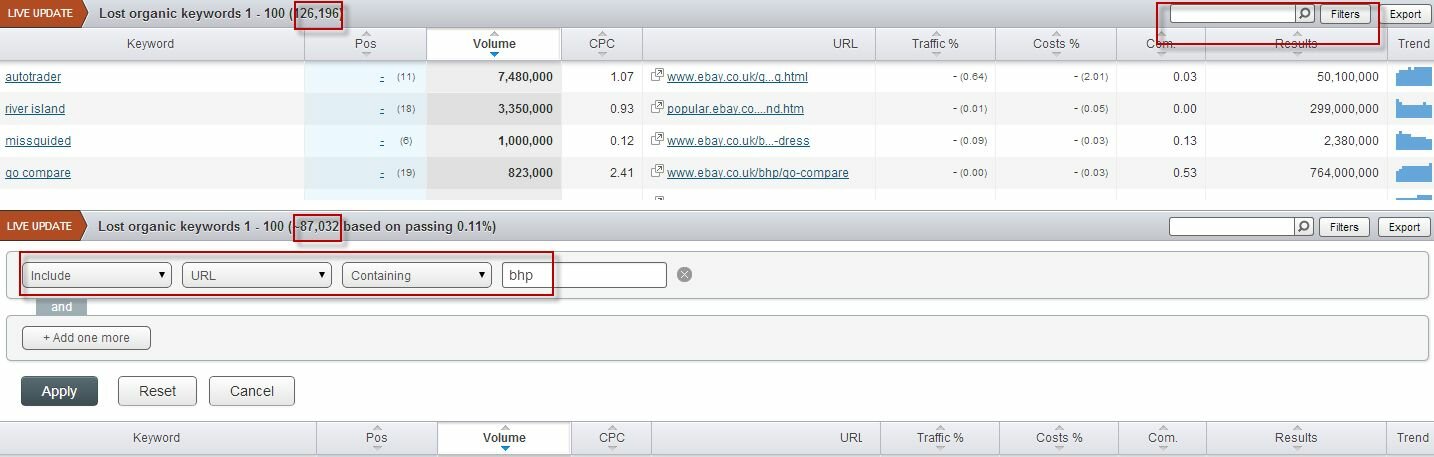Open external link icon for missguided URL
The height and width of the screenshot is (457, 1434).
coord(657,140)
